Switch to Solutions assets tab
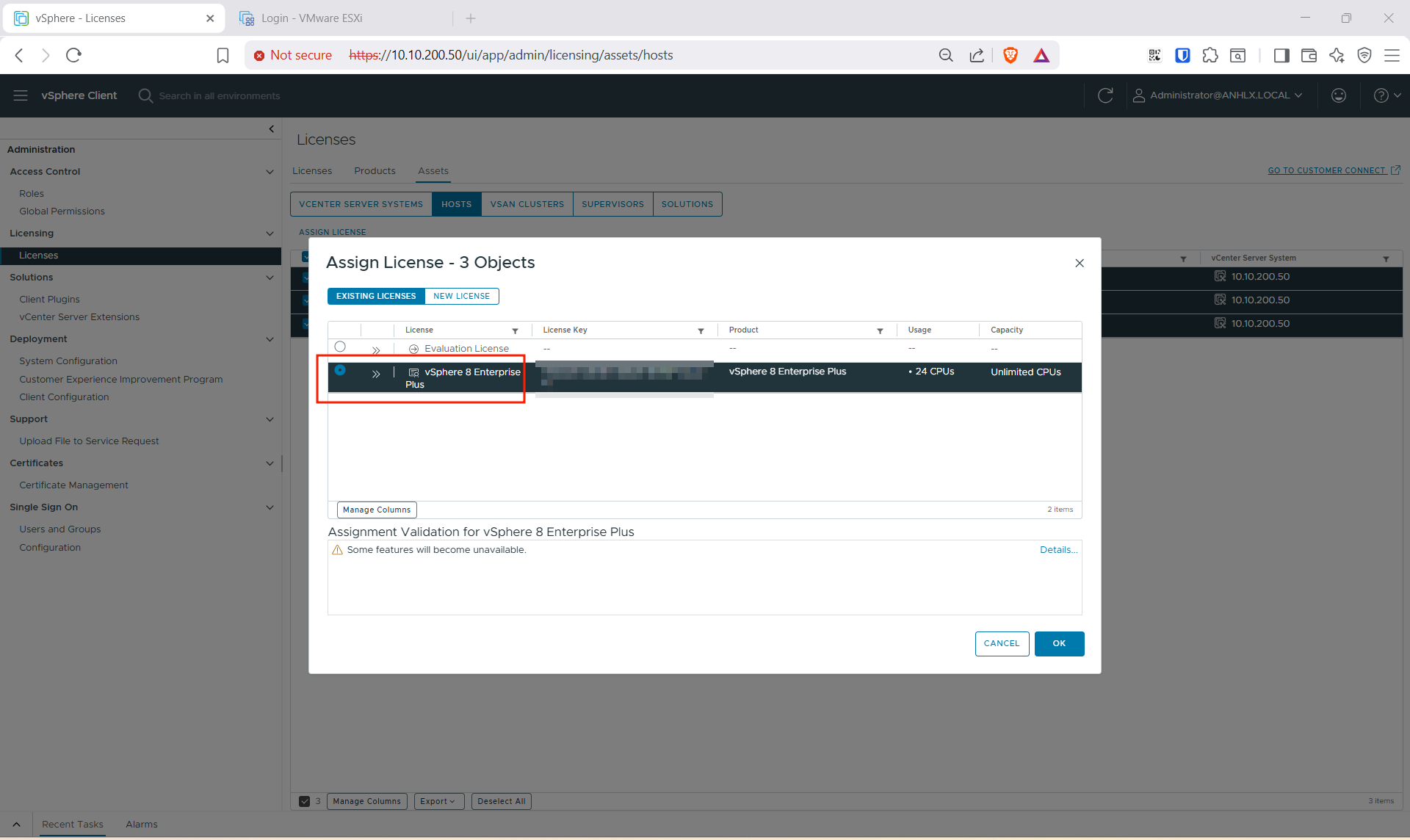 pyautogui.click(x=687, y=204)
